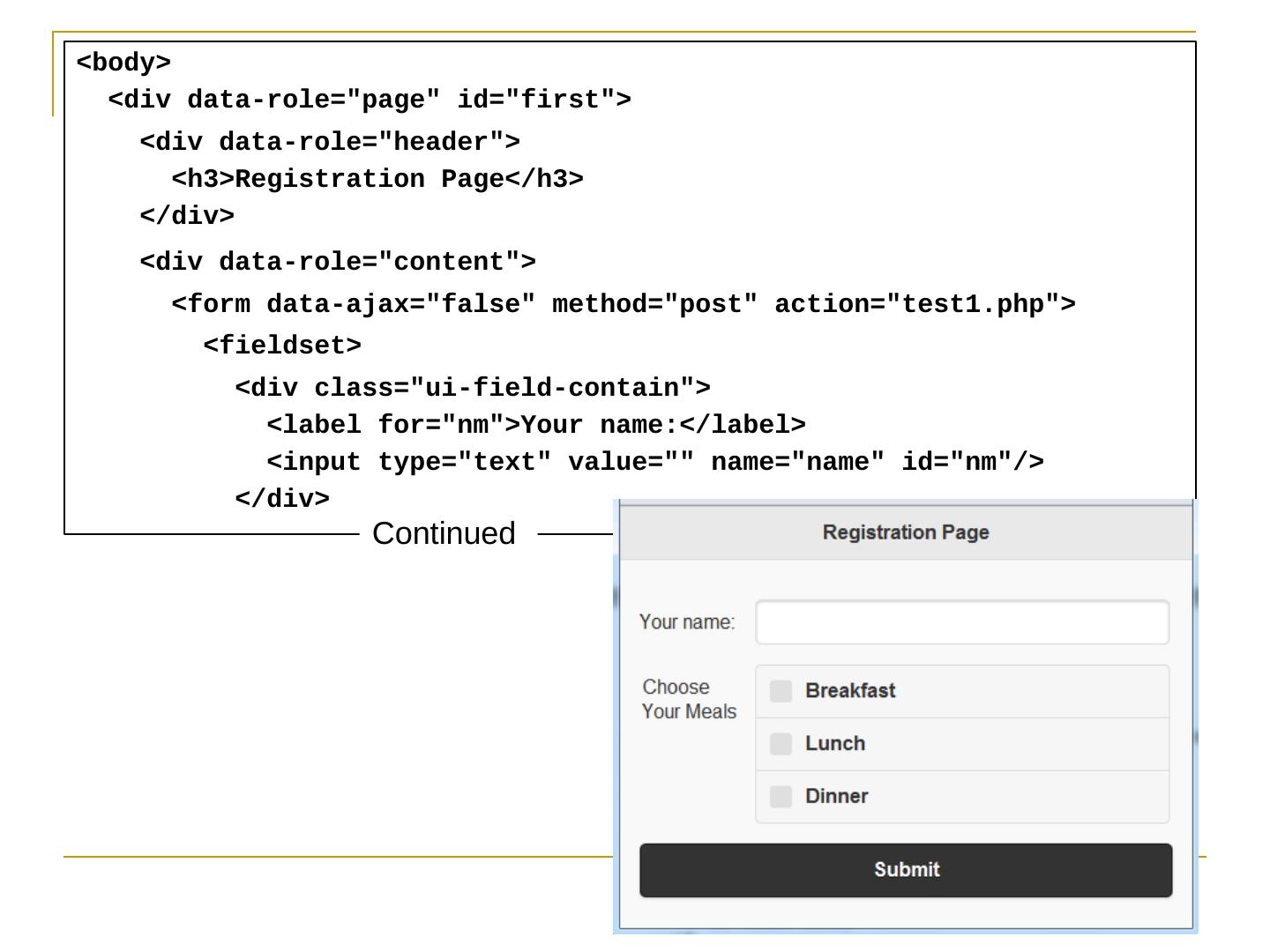Select the form data-ajax="false" code line
The height and width of the screenshot is (952, 1270).
624,304
